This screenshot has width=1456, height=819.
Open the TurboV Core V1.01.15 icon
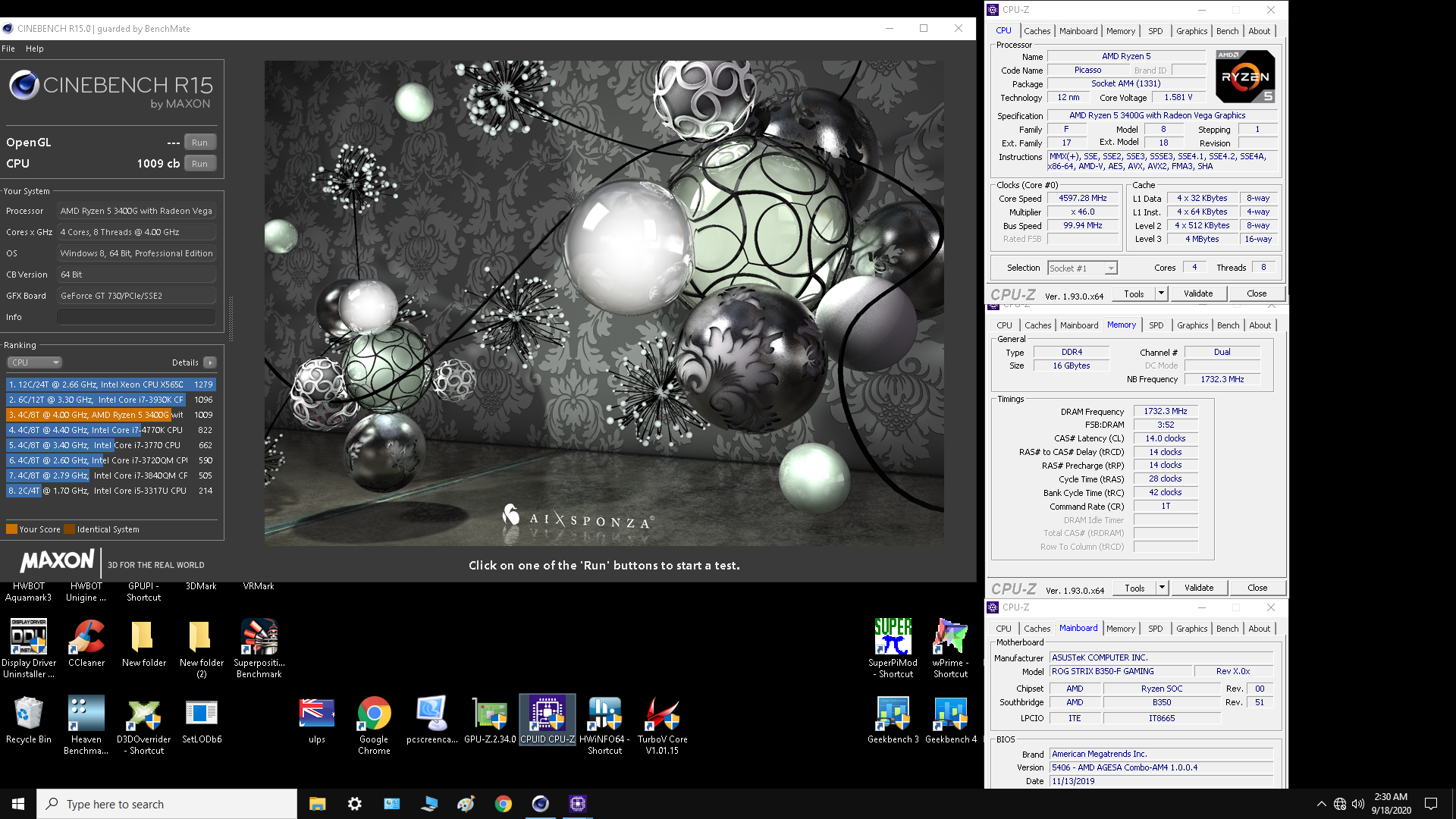pos(662,725)
